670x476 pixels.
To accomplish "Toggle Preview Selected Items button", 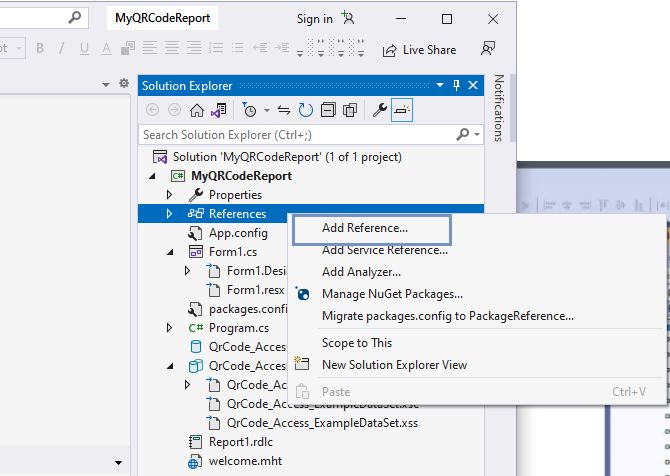I will (402, 110).
